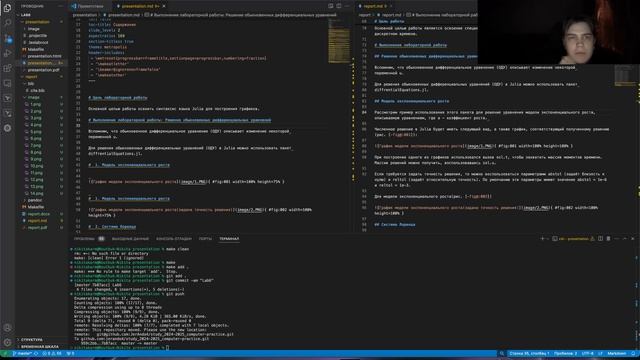Open presentation.html in Explorer
Screen dimensions: 640x360
pos(44,56)
